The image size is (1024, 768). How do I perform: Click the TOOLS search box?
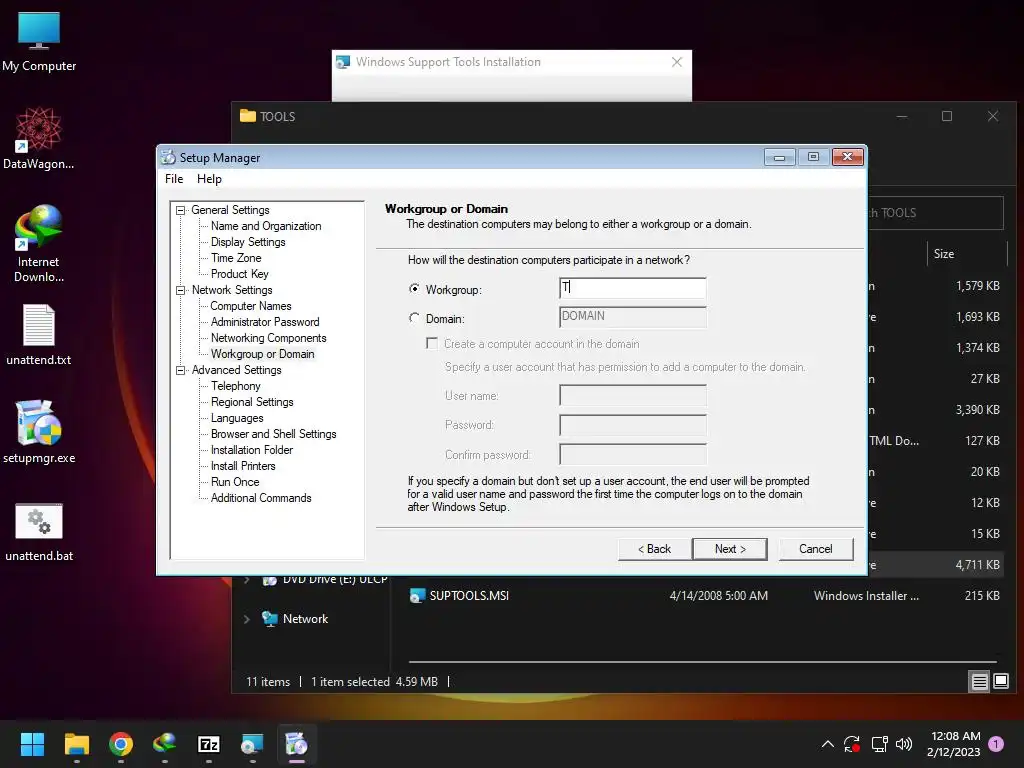pyautogui.click(x=935, y=213)
